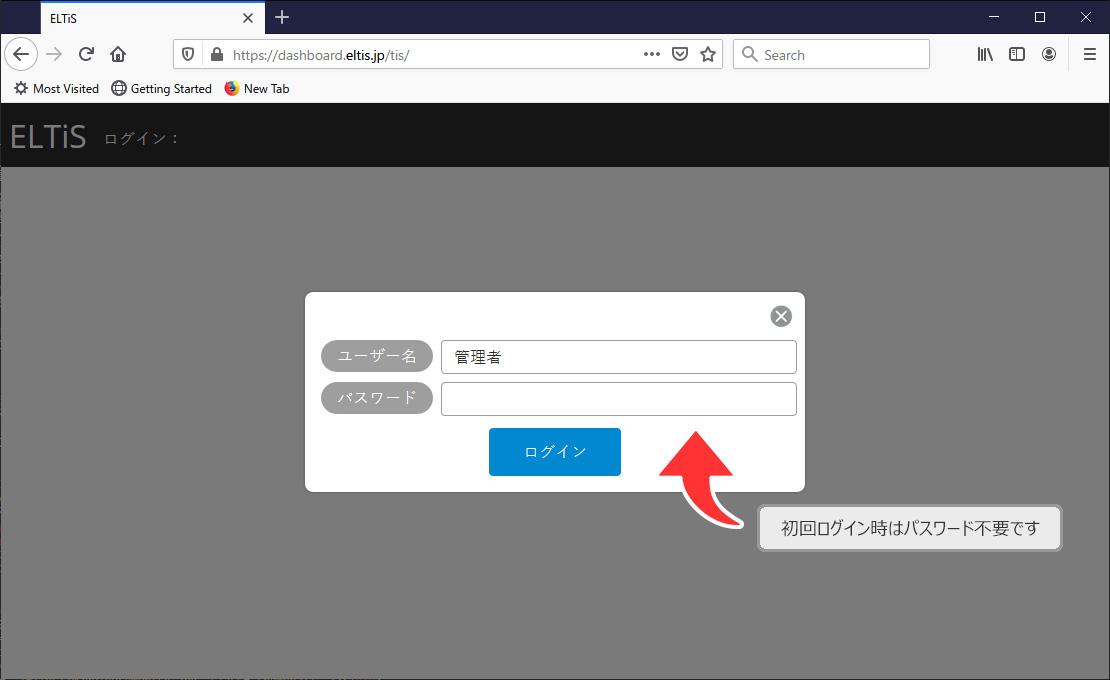Open a new tab with plus button
This screenshot has width=1110, height=680.
(282, 17)
